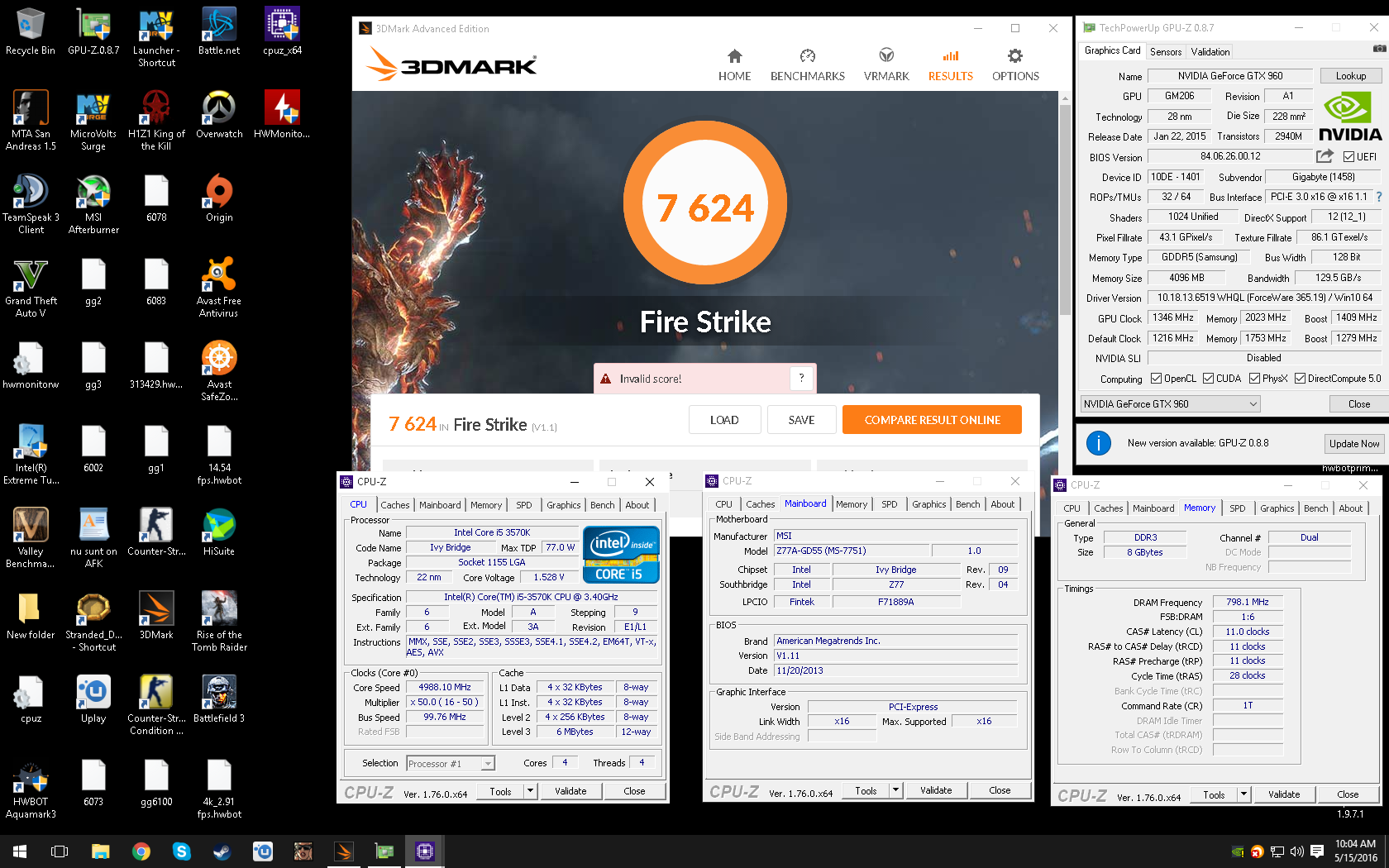
Task: Click the 3DMark logo
Action: [453, 64]
